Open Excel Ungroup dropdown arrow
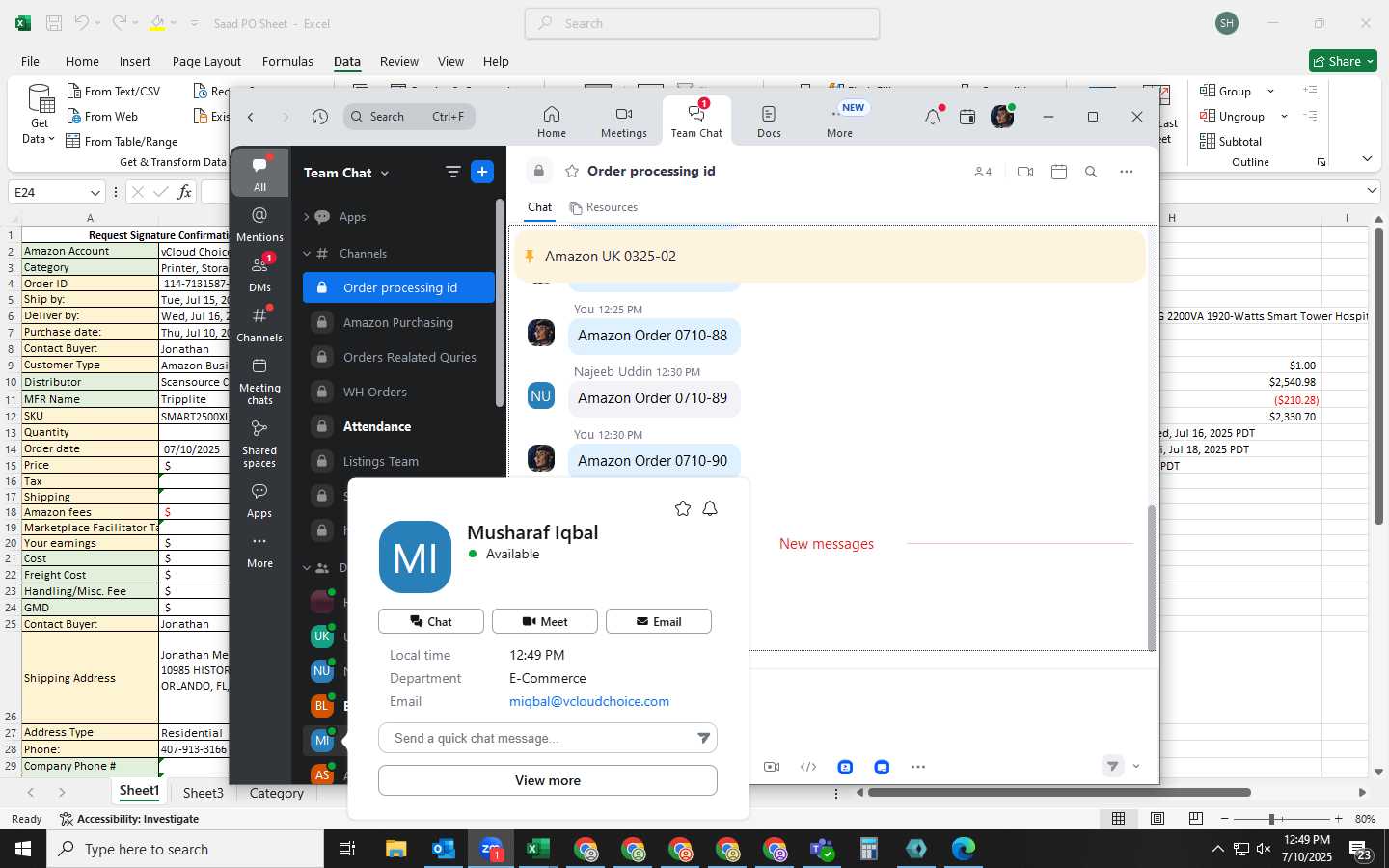 click(x=1284, y=116)
